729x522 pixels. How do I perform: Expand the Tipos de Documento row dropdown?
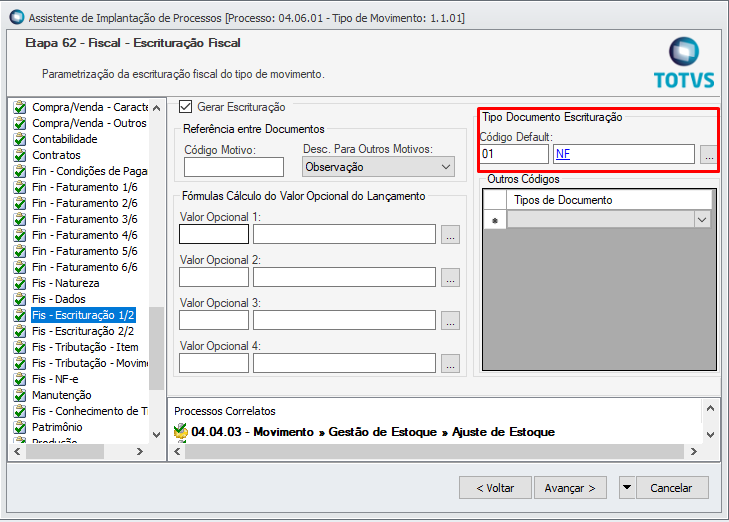pos(702,219)
